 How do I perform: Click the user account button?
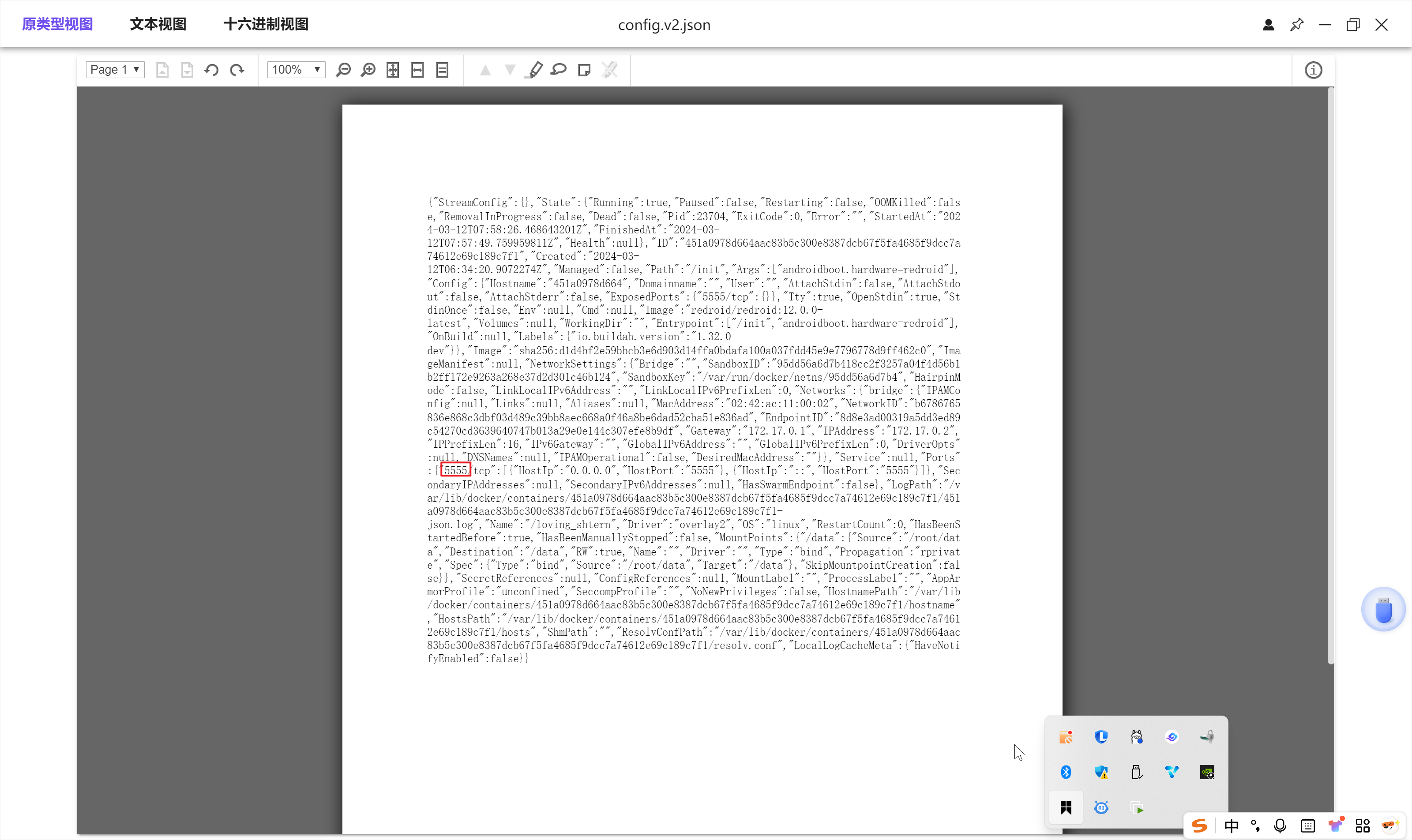point(1268,25)
